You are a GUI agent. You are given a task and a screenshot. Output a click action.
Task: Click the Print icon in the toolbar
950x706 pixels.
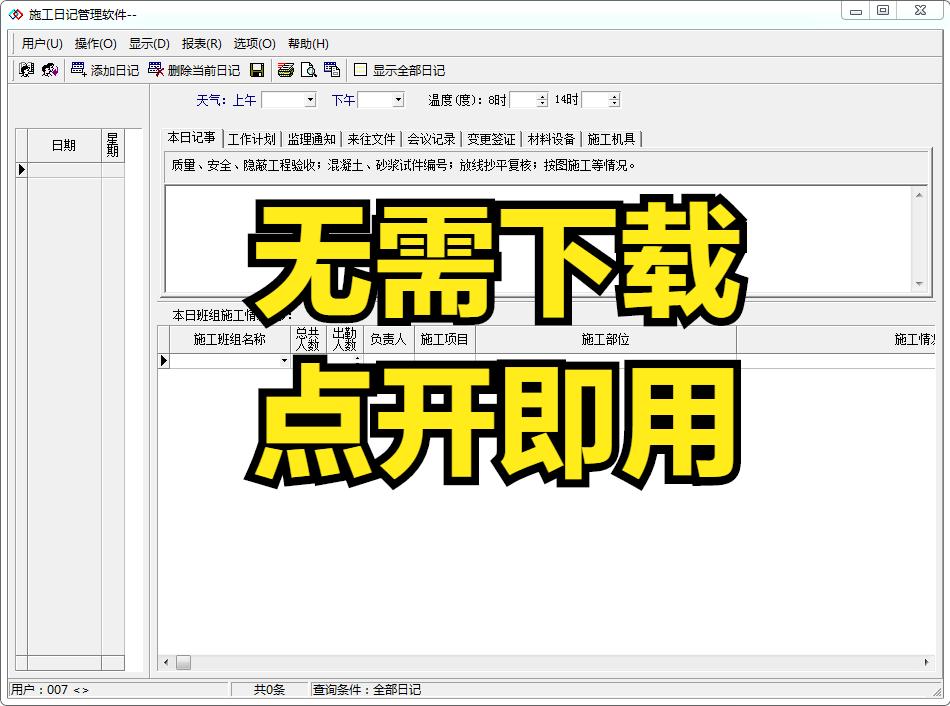[x=285, y=70]
